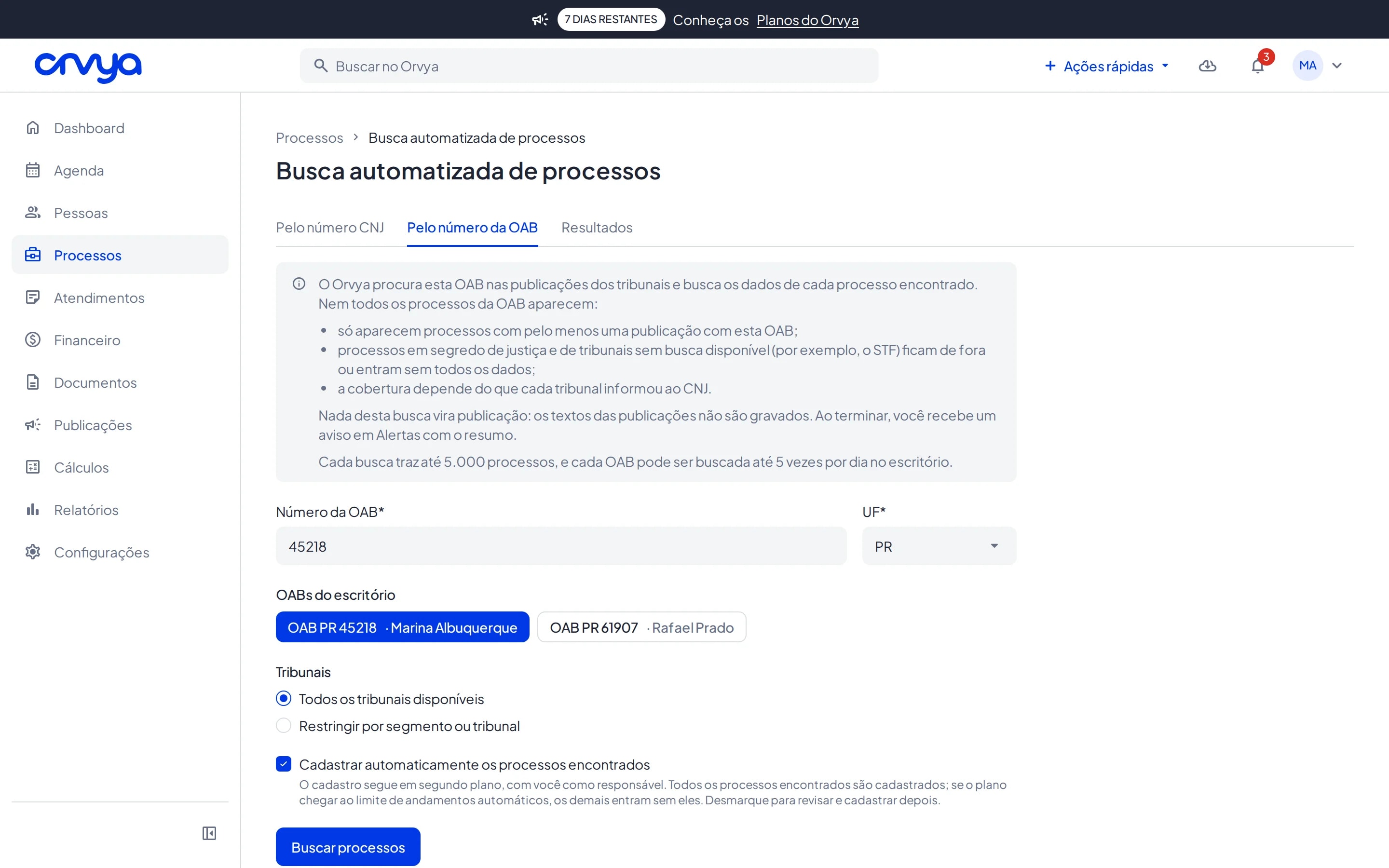Open notifications bell with 3 alerts
The width and height of the screenshot is (1389, 868).
click(1257, 66)
